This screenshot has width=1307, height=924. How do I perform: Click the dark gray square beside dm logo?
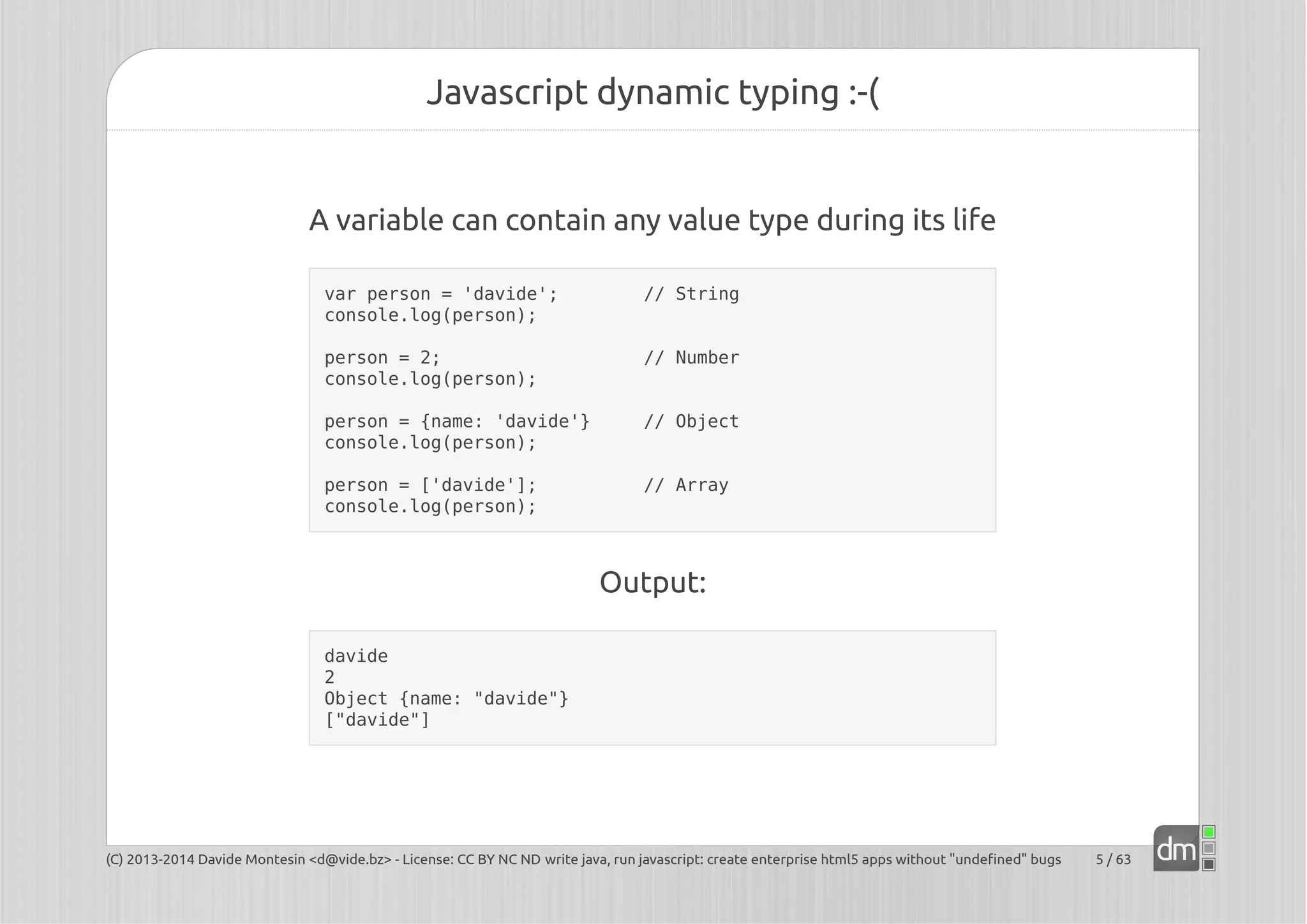[x=1209, y=865]
